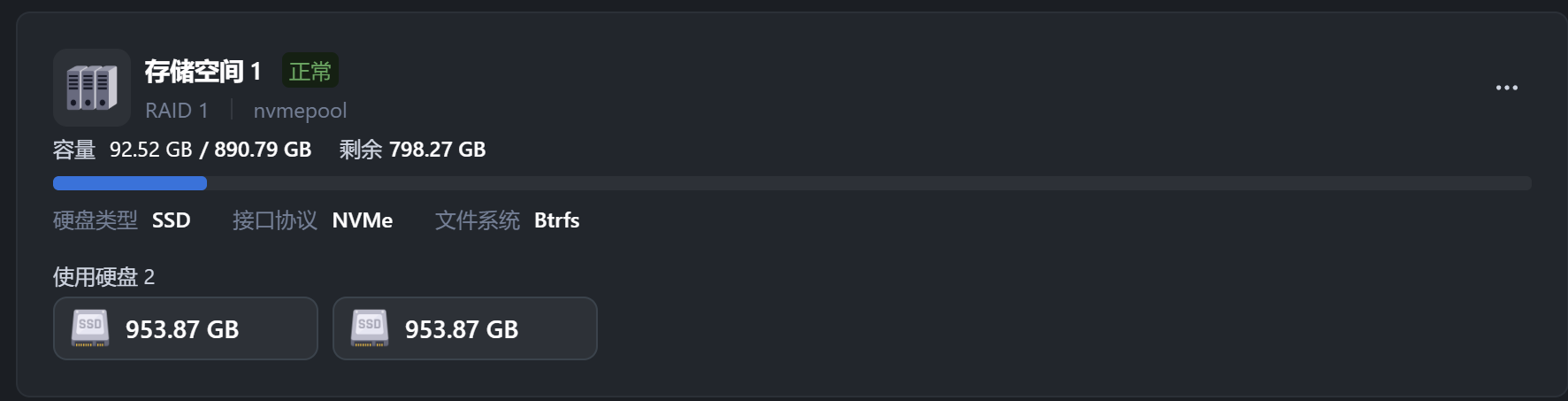Click the 890.79 GB total capacity value
This screenshot has width=1568, height=401.
click(263, 150)
